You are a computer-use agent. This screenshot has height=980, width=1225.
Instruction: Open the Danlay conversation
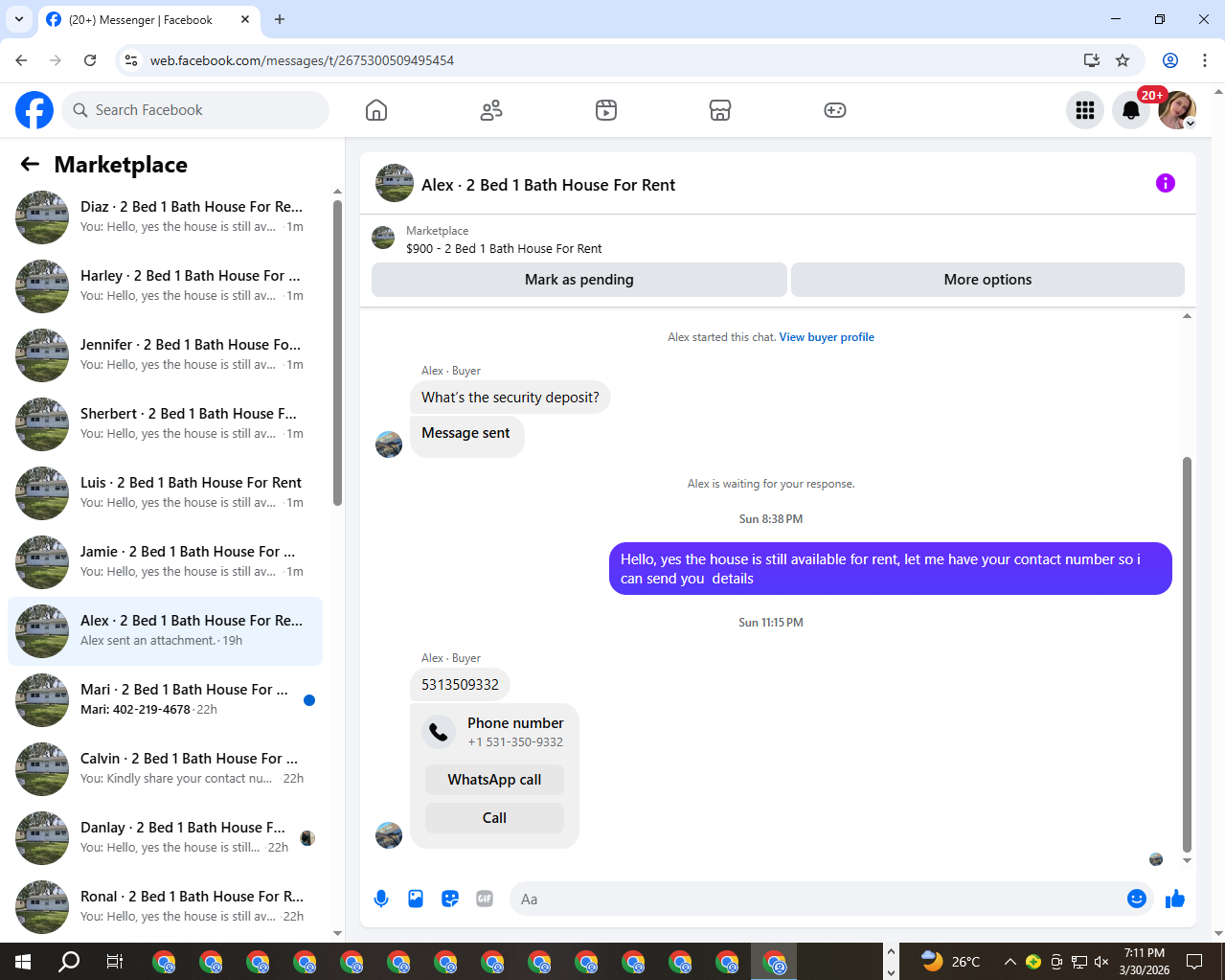click(165, 838)
